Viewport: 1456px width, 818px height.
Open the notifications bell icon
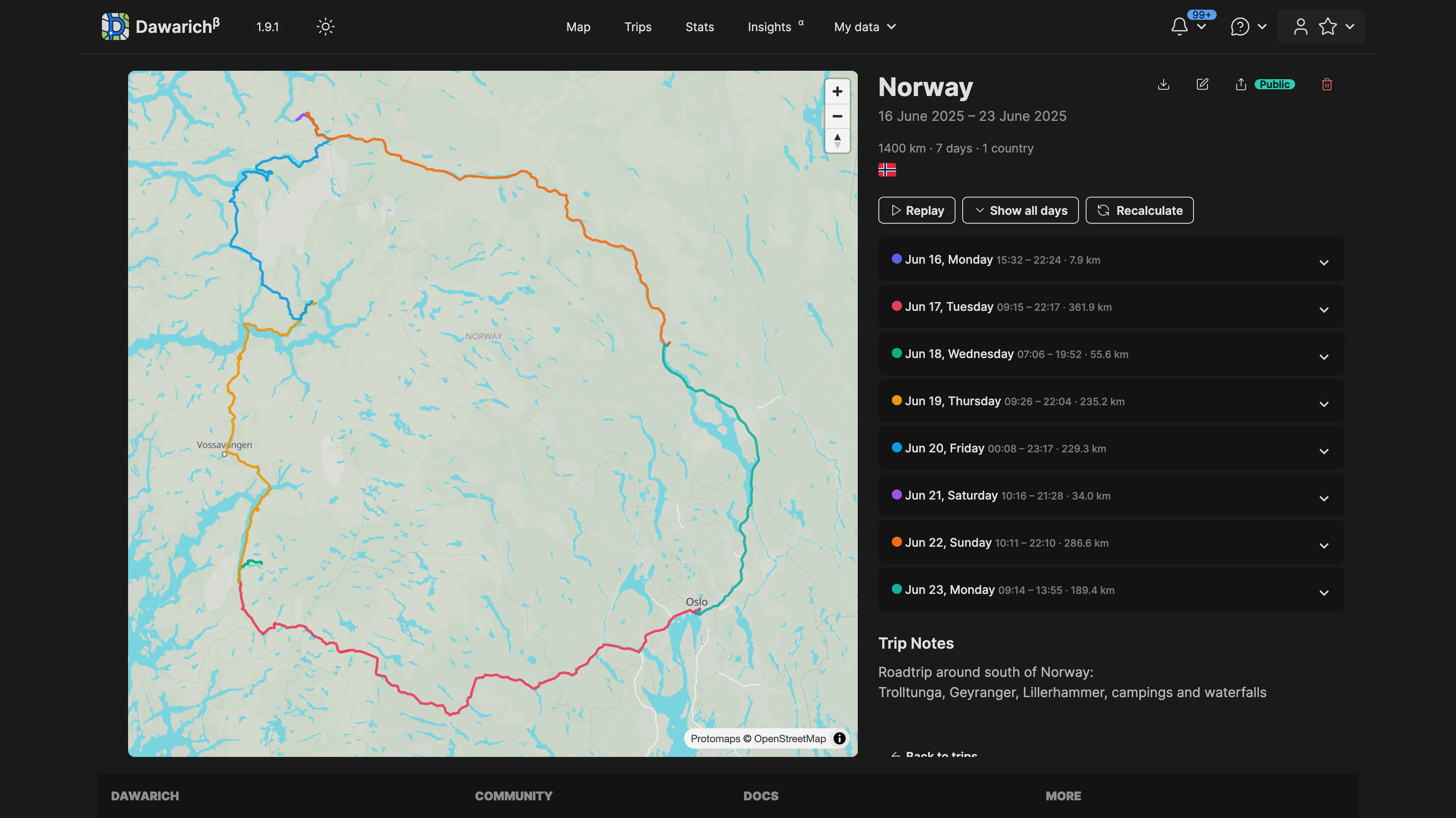1179,27
